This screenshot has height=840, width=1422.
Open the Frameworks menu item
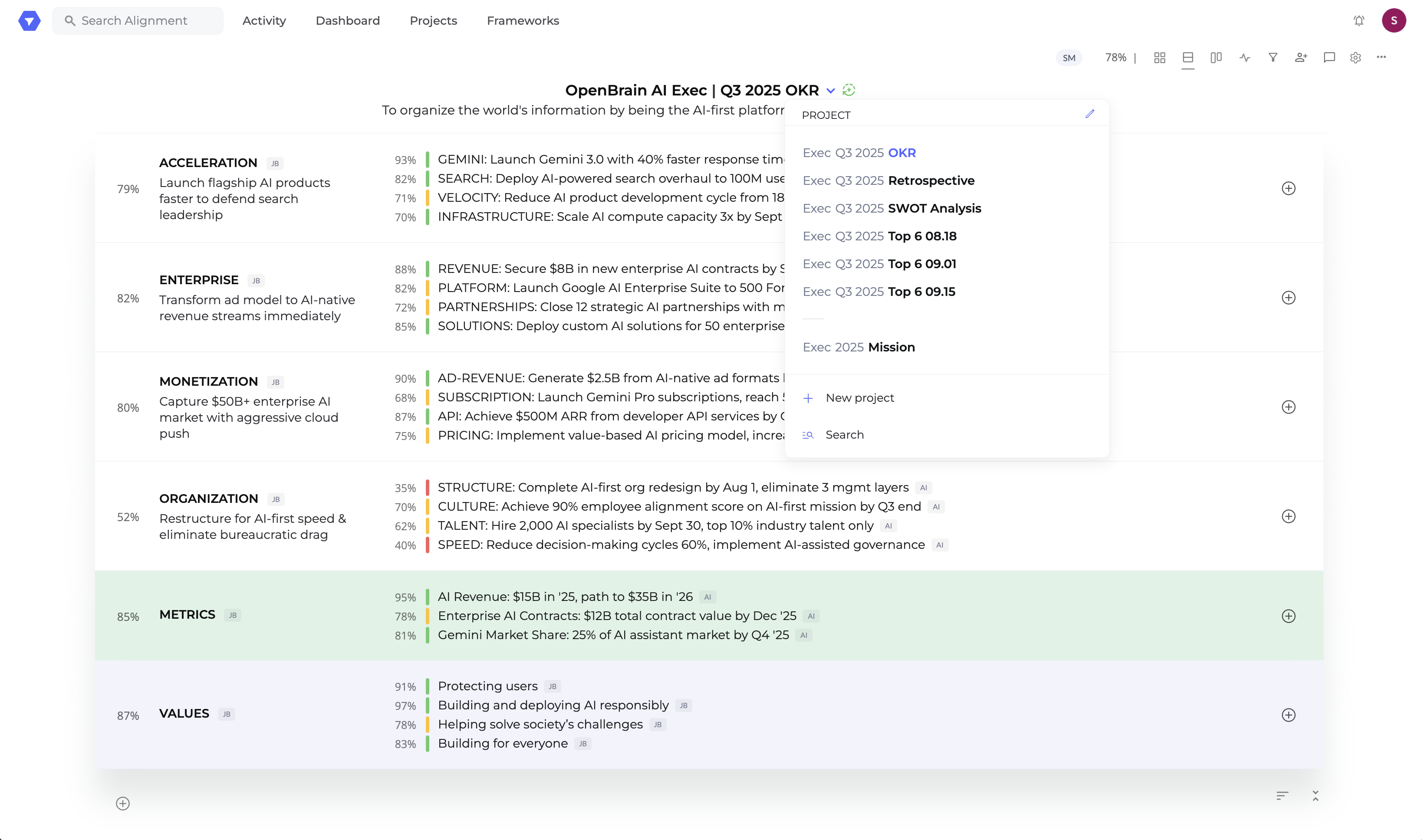point(522,20)
